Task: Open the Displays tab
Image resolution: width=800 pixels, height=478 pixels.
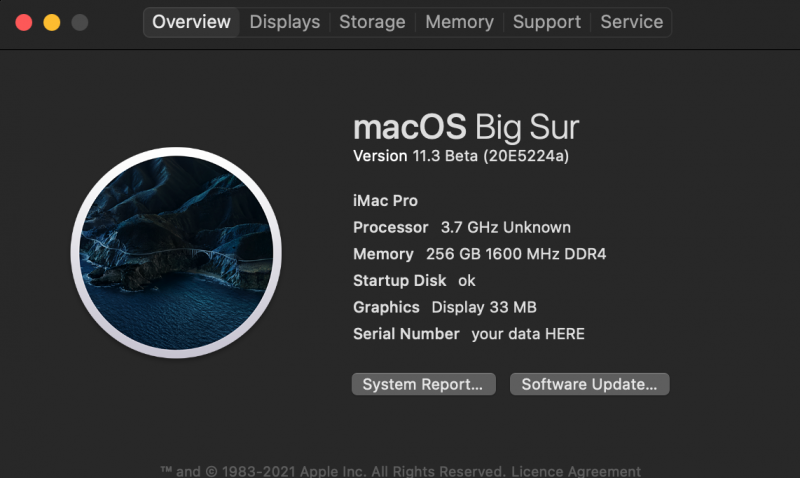Action: point(285,22)
